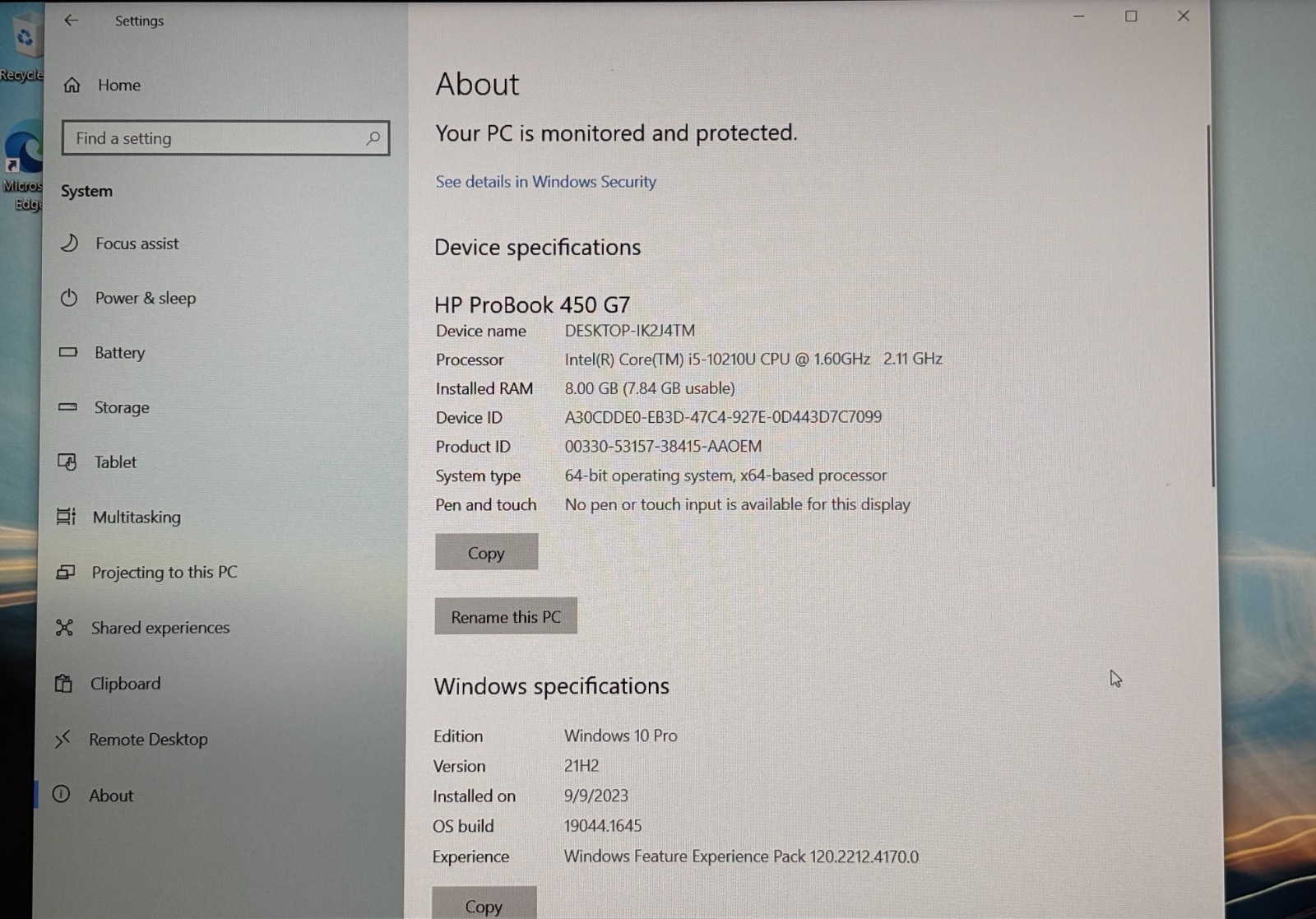Open the Recycle Bin desktop icon

pyautogui.click(x=21, y=47)
